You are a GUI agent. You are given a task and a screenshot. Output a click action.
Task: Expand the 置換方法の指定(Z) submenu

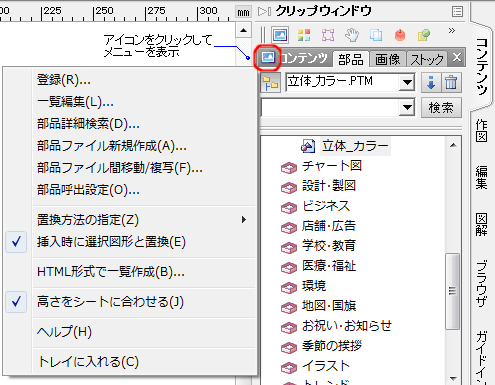point(144,220)
